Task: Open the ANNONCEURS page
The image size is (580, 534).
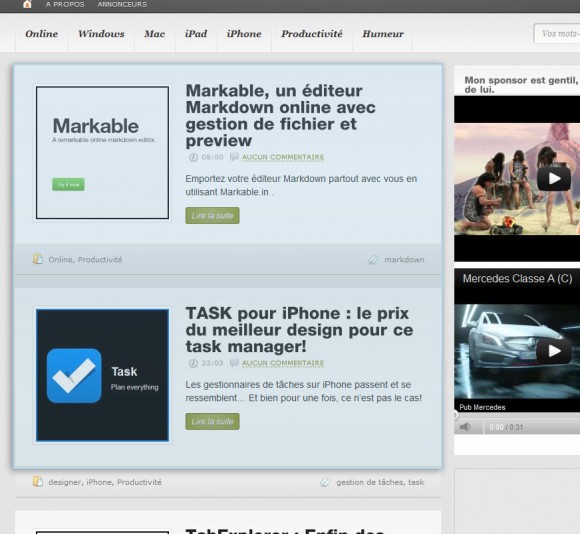Action: (122, 4)
